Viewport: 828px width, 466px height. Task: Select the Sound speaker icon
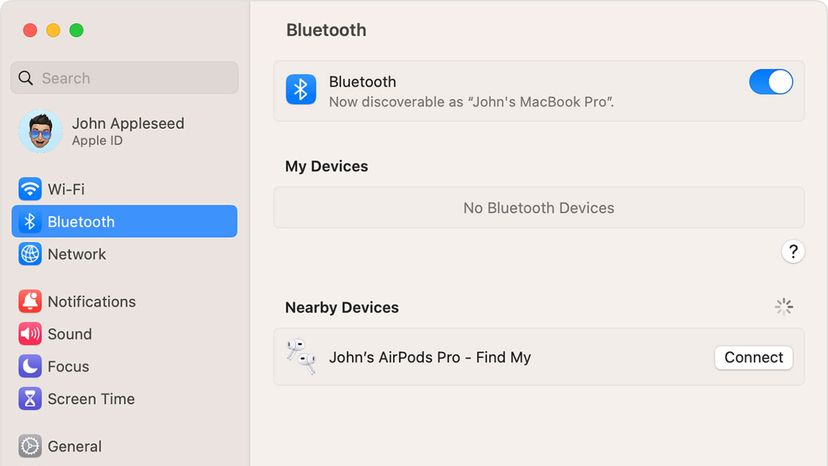pyautogui.click(x=30, y=333)
